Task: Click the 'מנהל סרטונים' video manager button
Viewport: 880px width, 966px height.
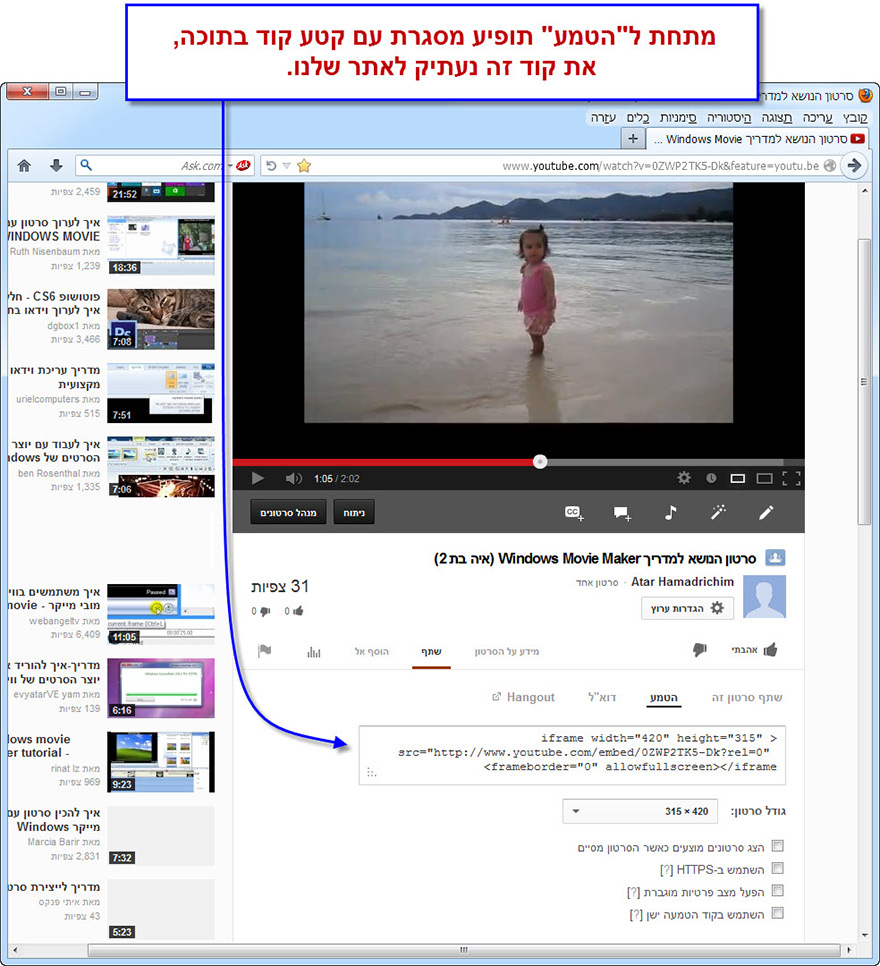Action: [x=288, y=513]
